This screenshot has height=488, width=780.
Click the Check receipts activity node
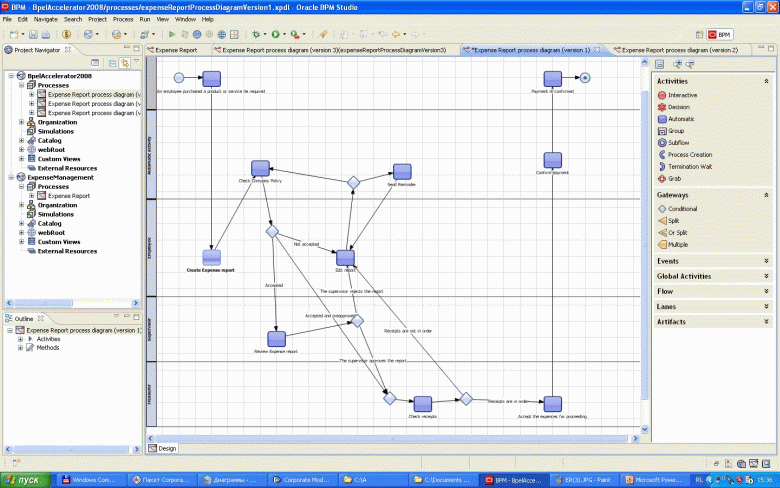point(422,403)
